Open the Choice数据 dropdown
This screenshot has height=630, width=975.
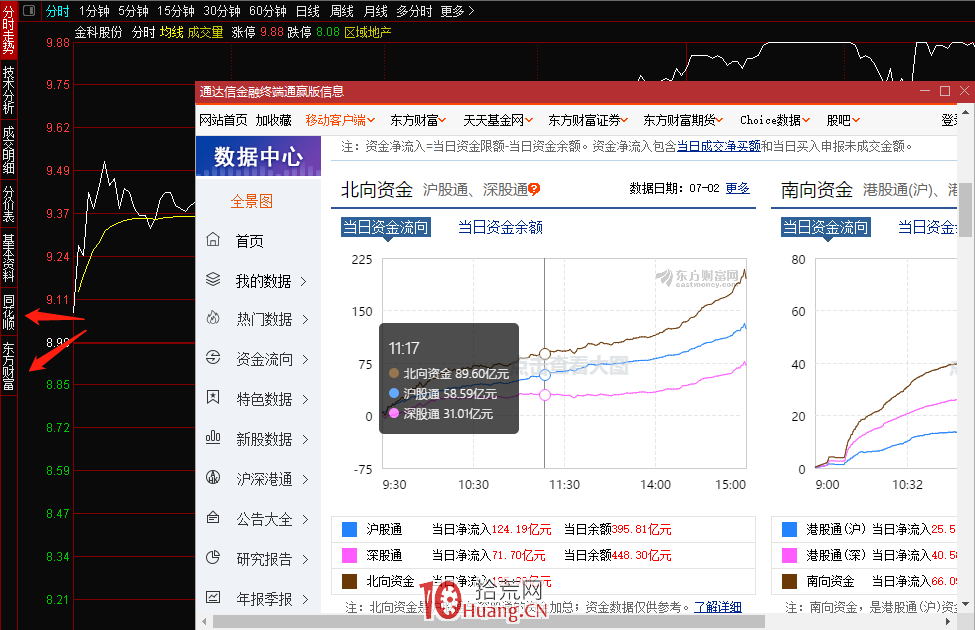(x=775, y=120)
